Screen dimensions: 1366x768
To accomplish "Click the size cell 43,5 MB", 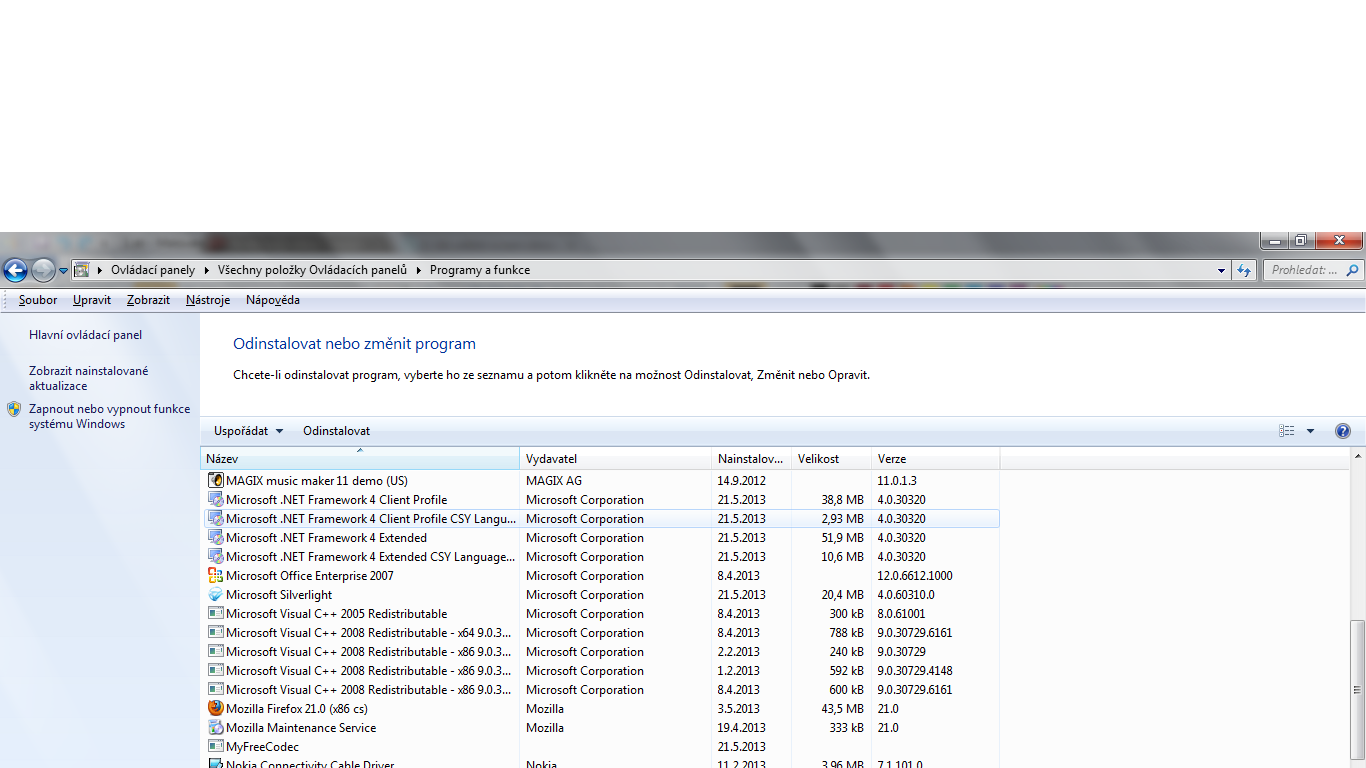I will pyautogui.click(x=840, y=709).
